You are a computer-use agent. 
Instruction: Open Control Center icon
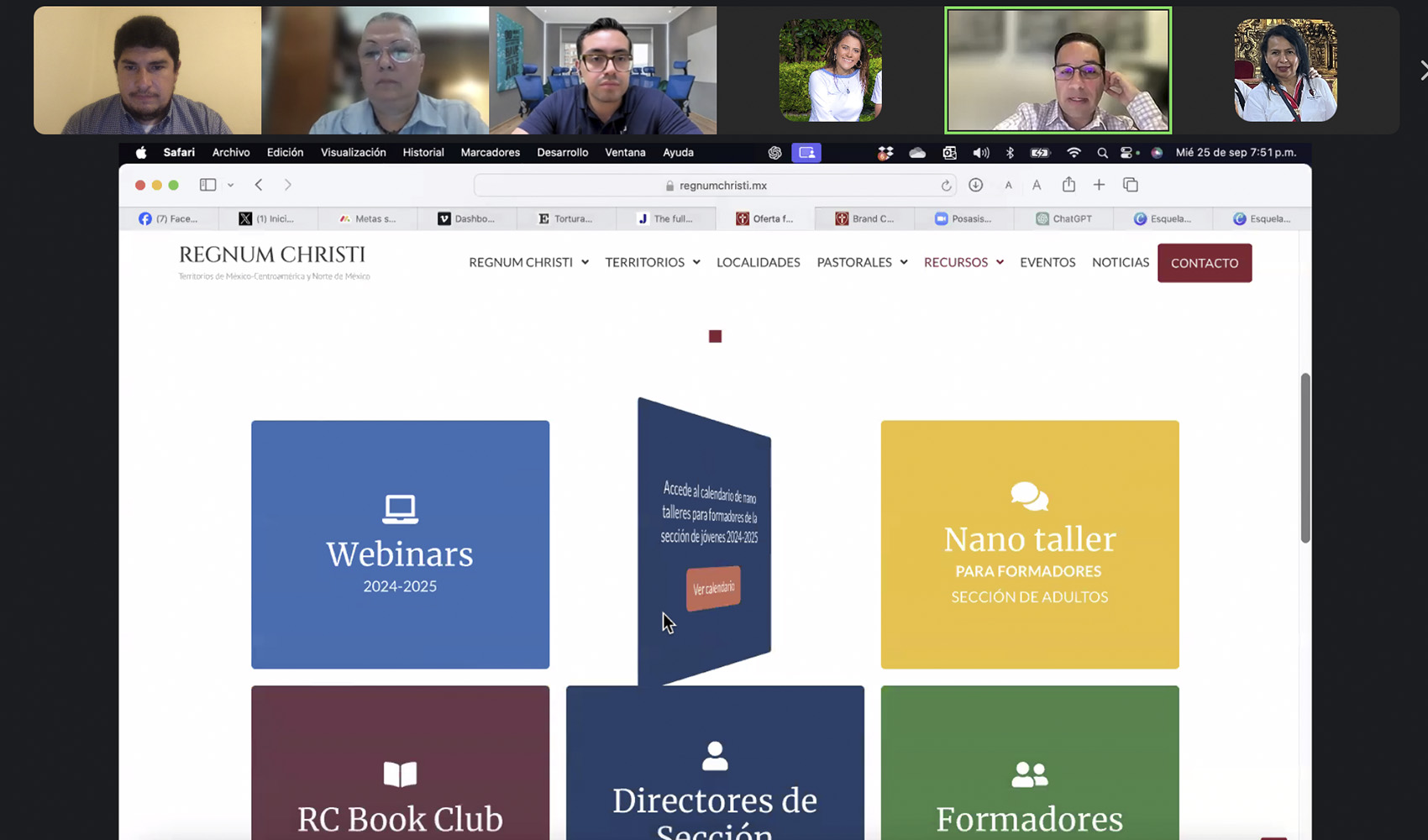[1129, 152]
